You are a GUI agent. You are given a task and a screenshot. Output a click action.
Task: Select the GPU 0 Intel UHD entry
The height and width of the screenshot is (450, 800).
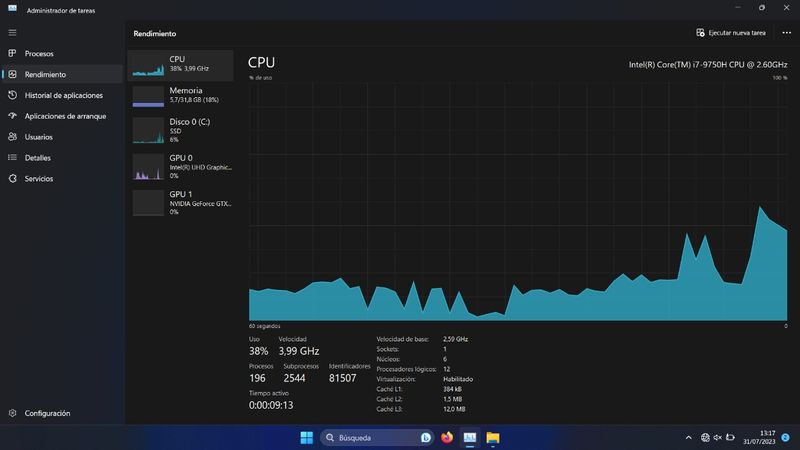pos(181,167)
